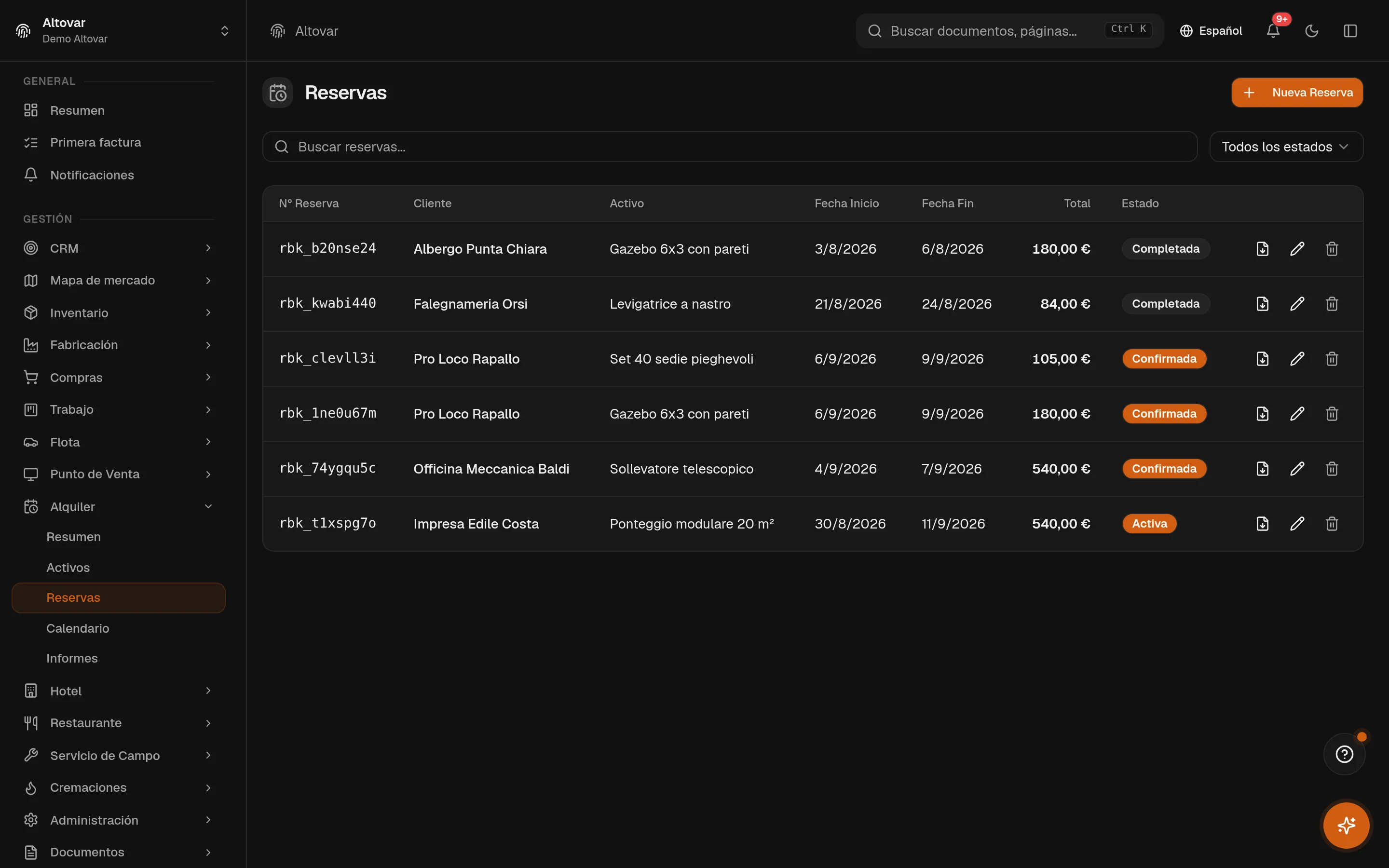Download document for reservation rbk_b20nse24
This screenshot has height=868, width=1389.
coord(1262,248)
